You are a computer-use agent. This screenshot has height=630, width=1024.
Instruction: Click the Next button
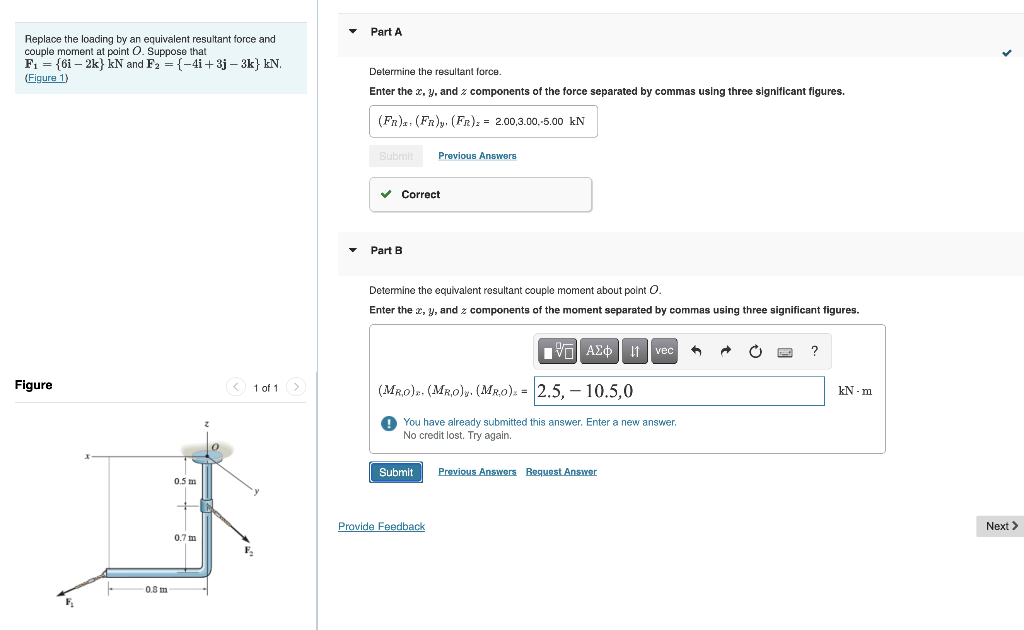pyautogui.click(x=1000, y=526)
